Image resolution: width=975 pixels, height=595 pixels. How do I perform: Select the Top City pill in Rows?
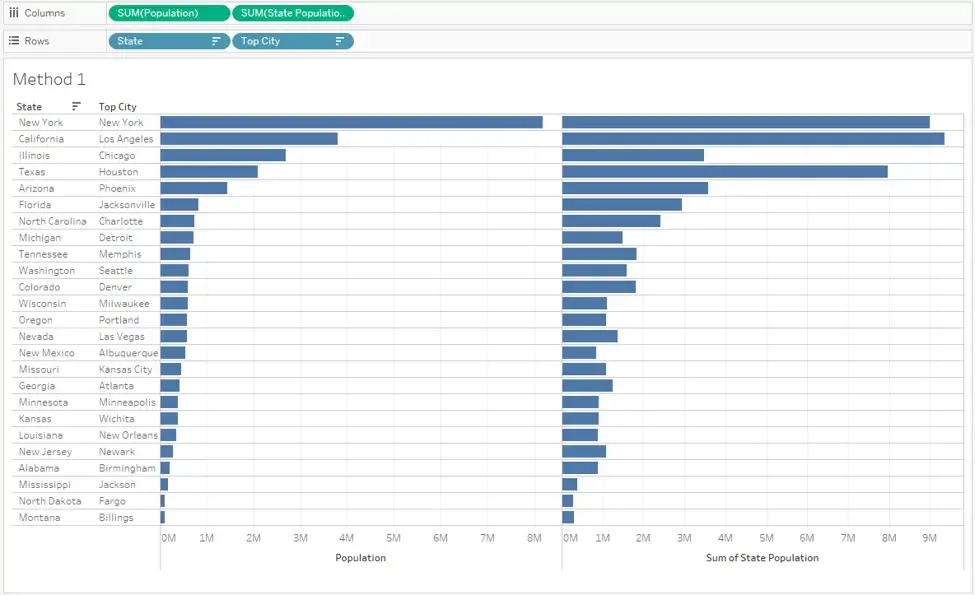(293, 41)
